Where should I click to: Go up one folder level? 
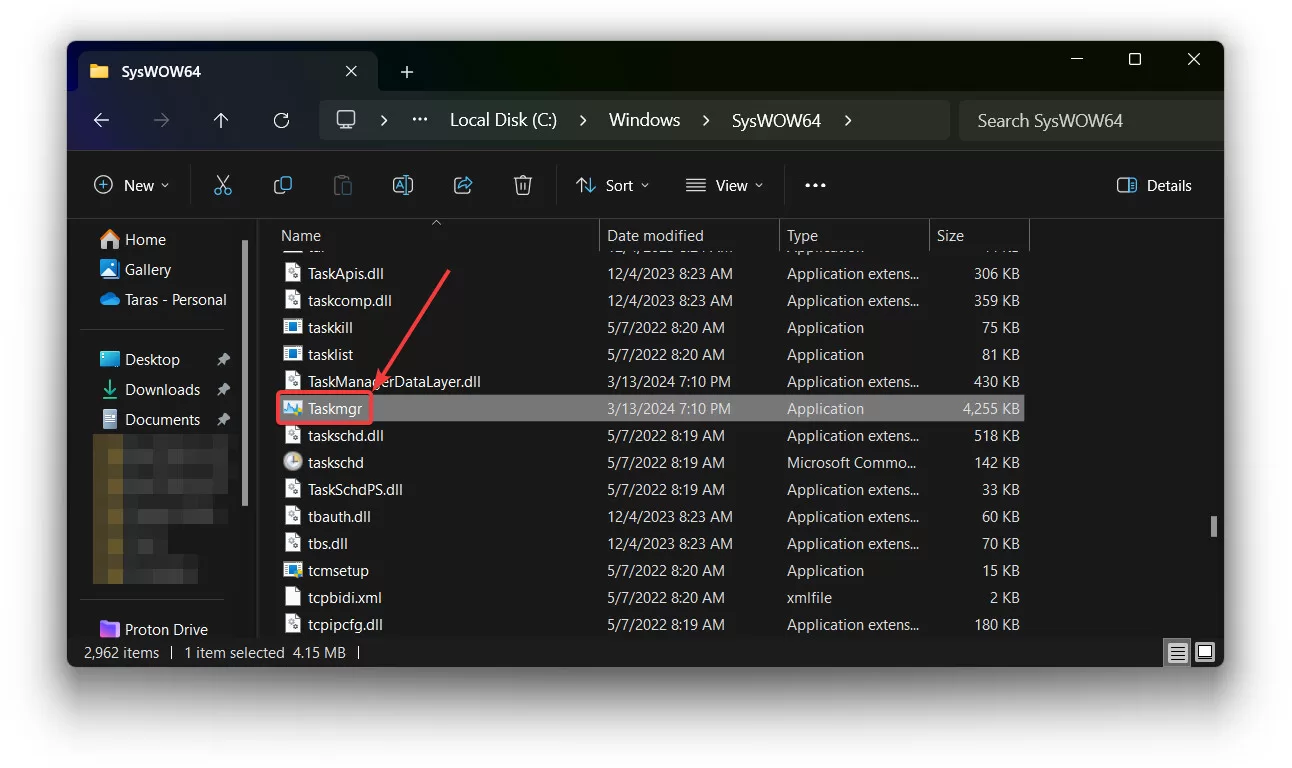click(x=221, y=120)
